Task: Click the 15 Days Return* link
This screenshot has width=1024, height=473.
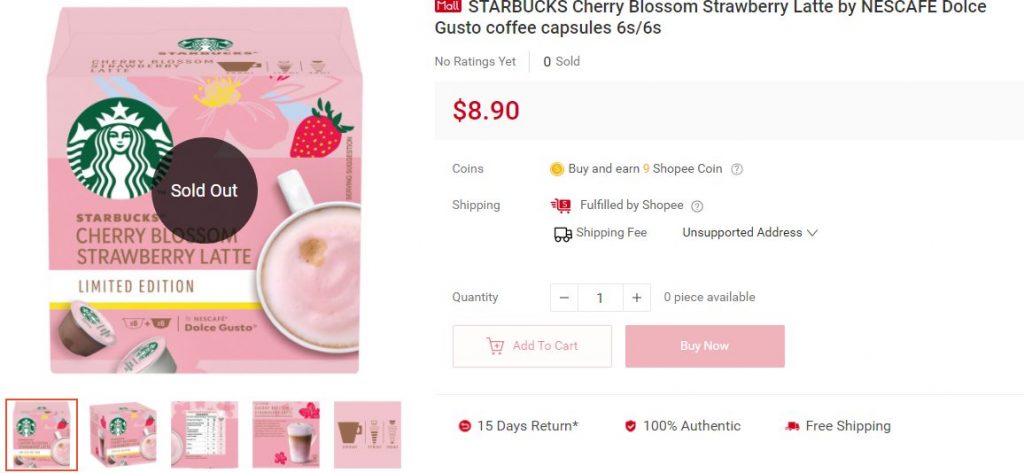Action: [527, 426]
